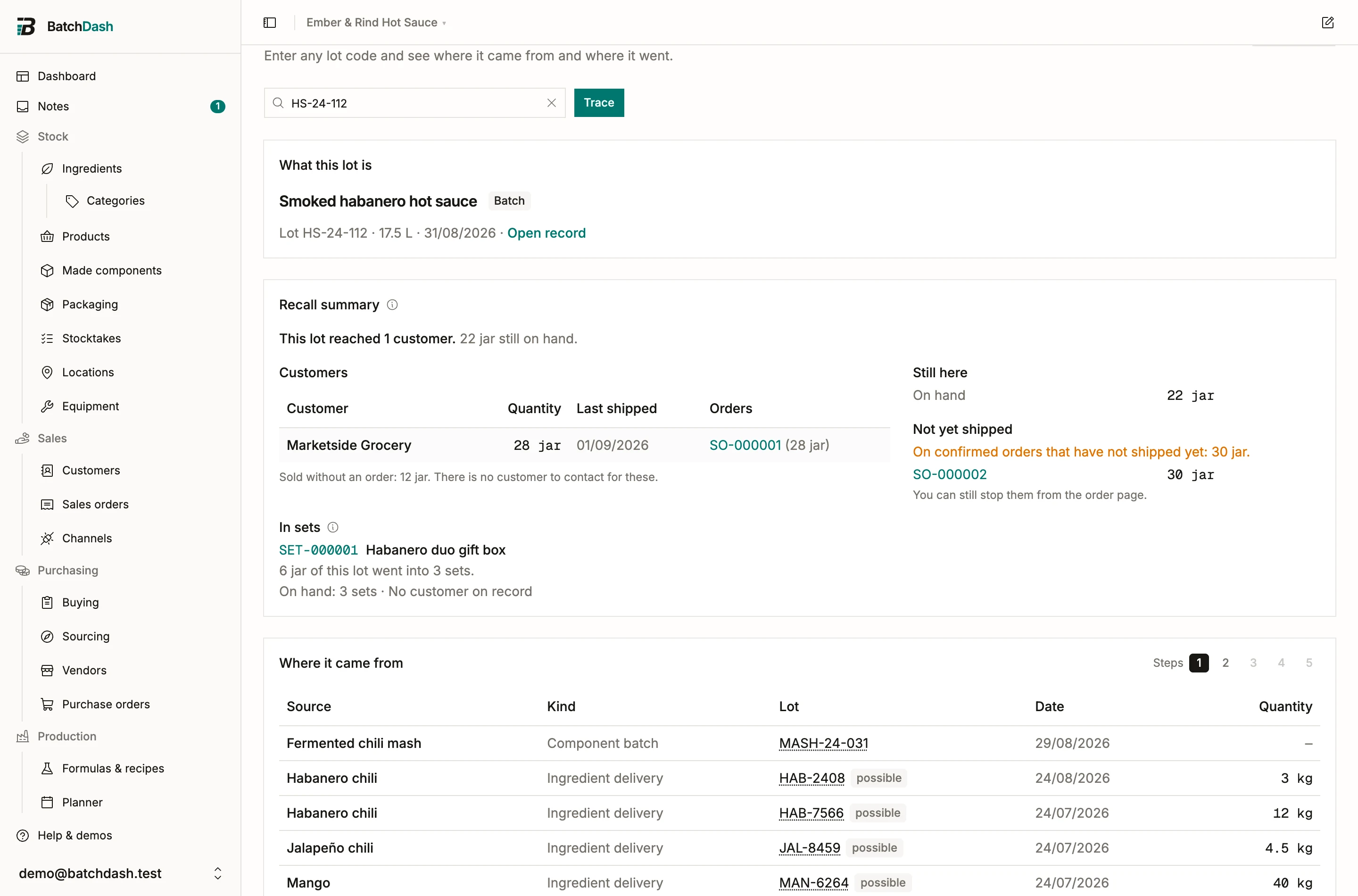Image resolution: width=1358 pixels, height=896 pixels.
Task: Open lot HAB-2408
Action: point(812,778)
